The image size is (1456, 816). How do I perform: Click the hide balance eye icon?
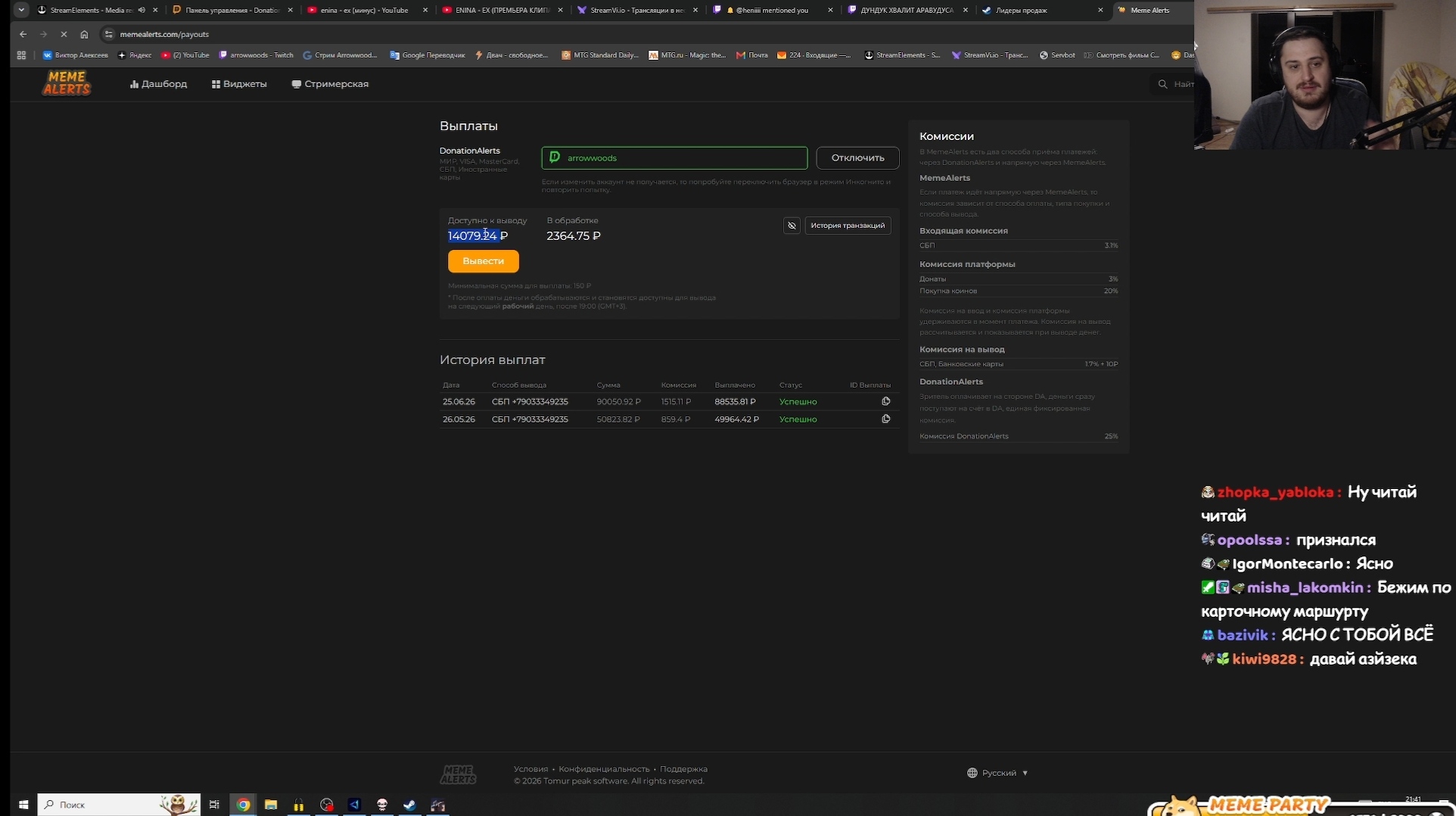[x=792, y=226]
